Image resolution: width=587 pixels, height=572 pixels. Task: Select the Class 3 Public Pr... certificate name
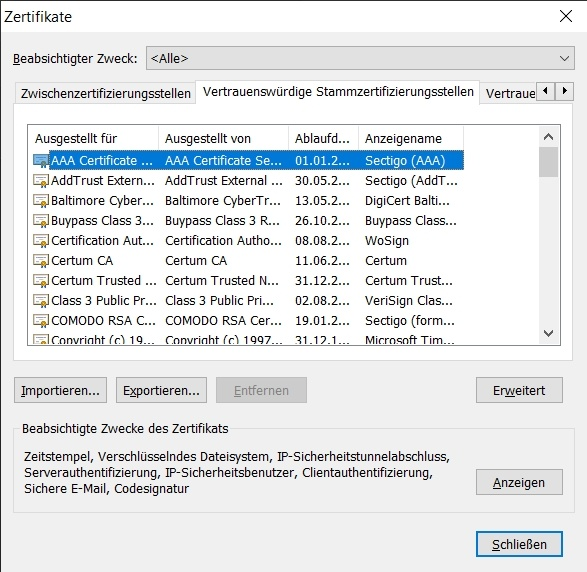[x=104, y=301]
